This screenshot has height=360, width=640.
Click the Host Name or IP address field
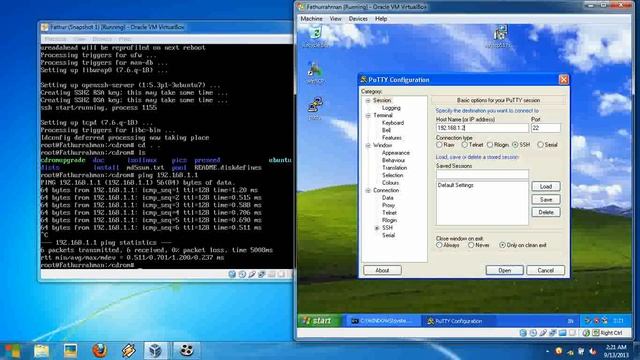pos(482,128)
